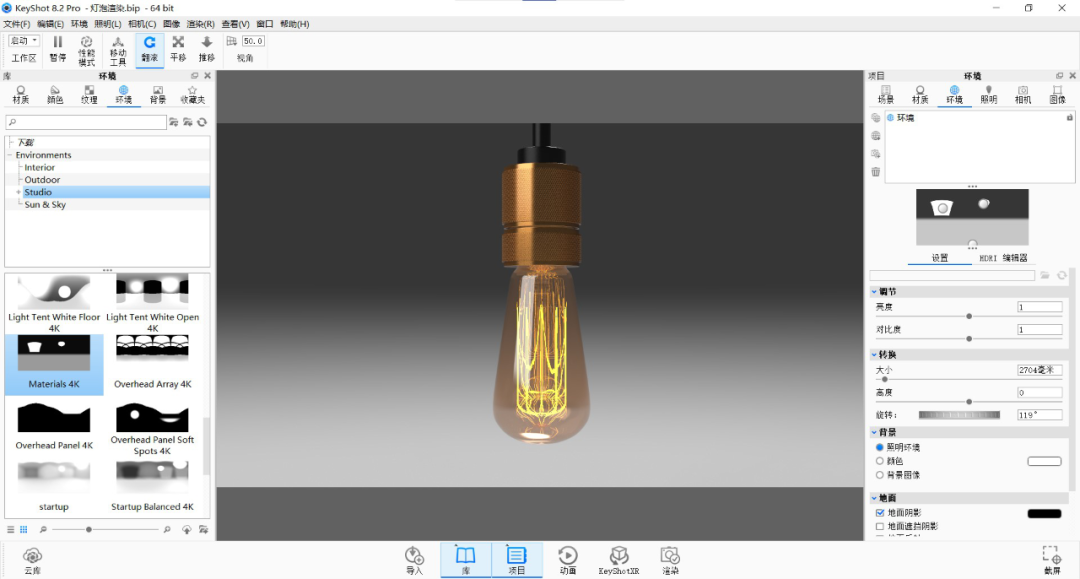The height and width of the screenshot is (579, 1080).
Task: Click the background color white swatch
Action: [x=1044, y=461]
